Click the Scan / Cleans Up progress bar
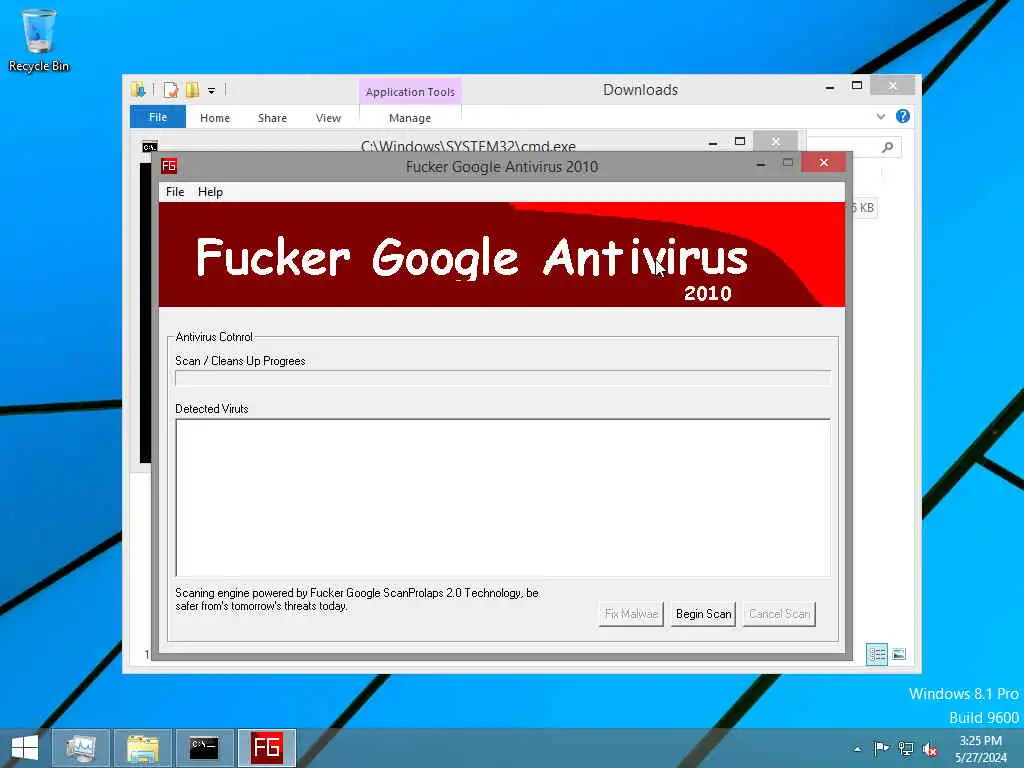The image size is (1024, 768). [503, 378]
